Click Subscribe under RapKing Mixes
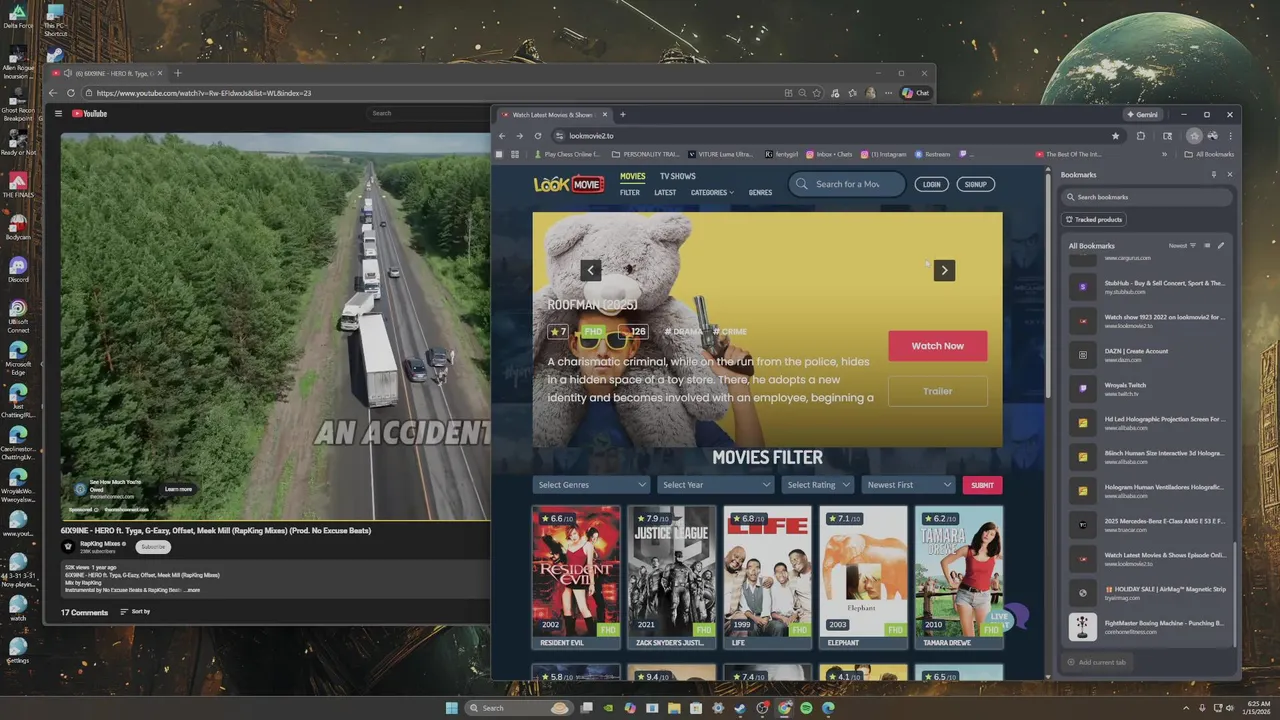 (153, 546)
